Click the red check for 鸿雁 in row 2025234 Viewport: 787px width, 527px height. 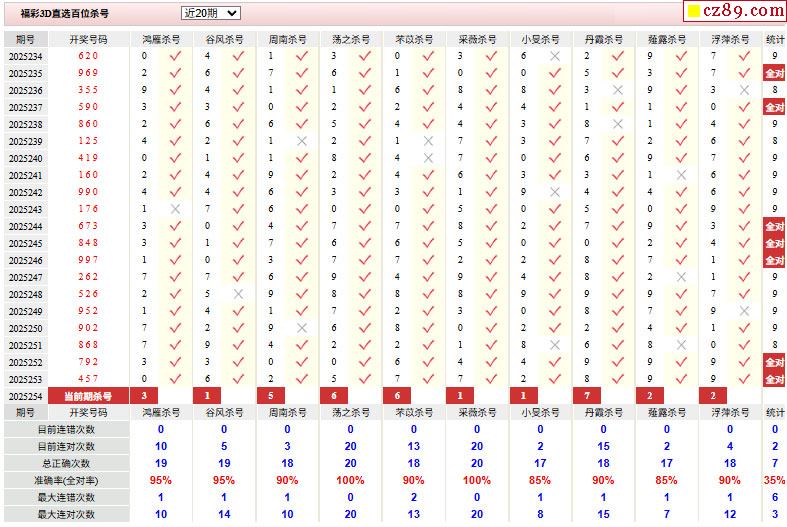(175, 56)
